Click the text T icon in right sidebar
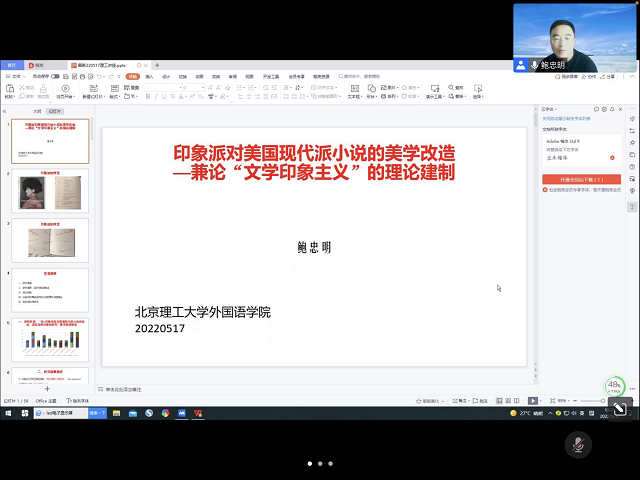Viewport: 640px width, 480px height. click(x=632, y=207)
